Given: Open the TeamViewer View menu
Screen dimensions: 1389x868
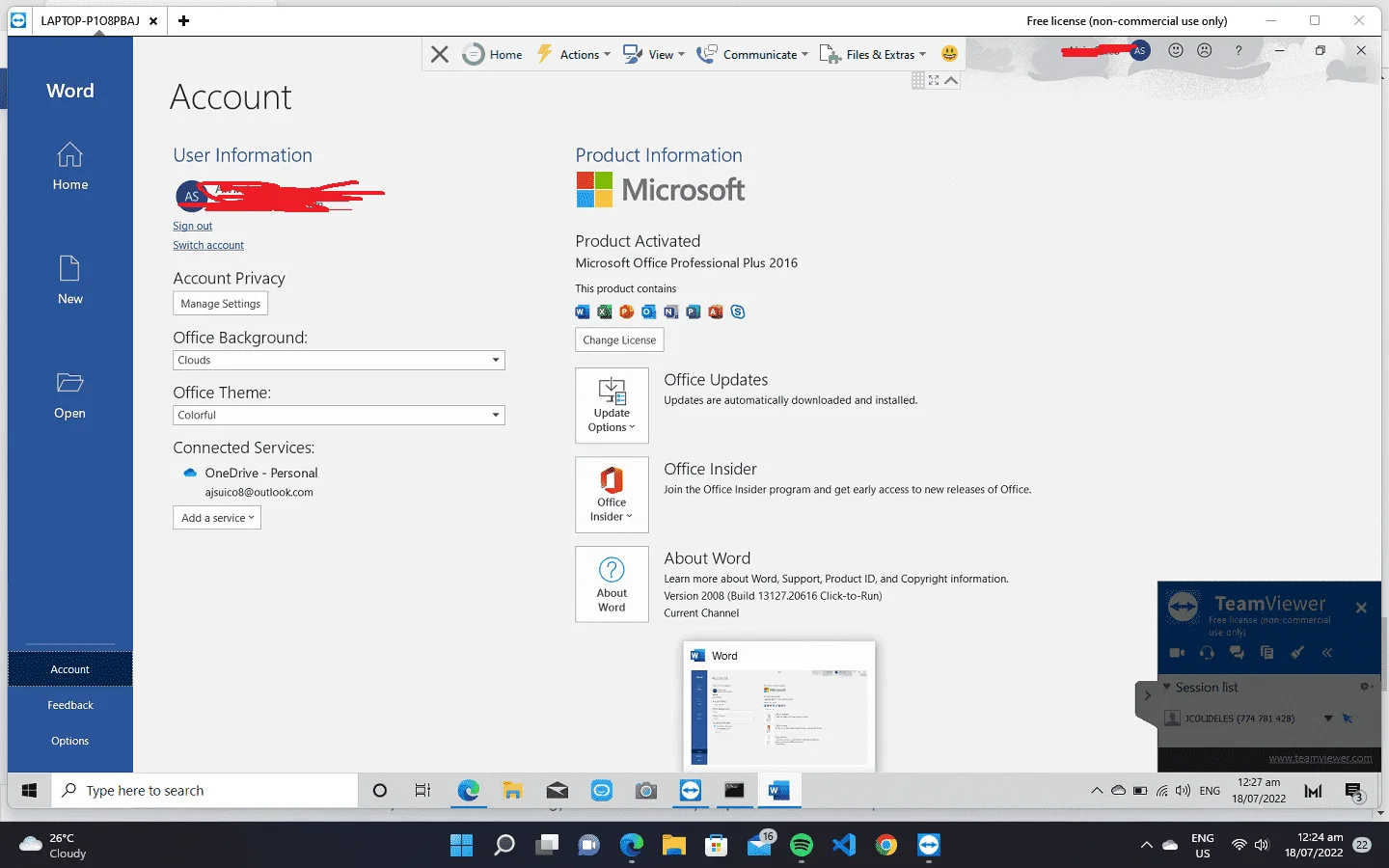Looking at the screenshot, I should [x=653, y=54].
